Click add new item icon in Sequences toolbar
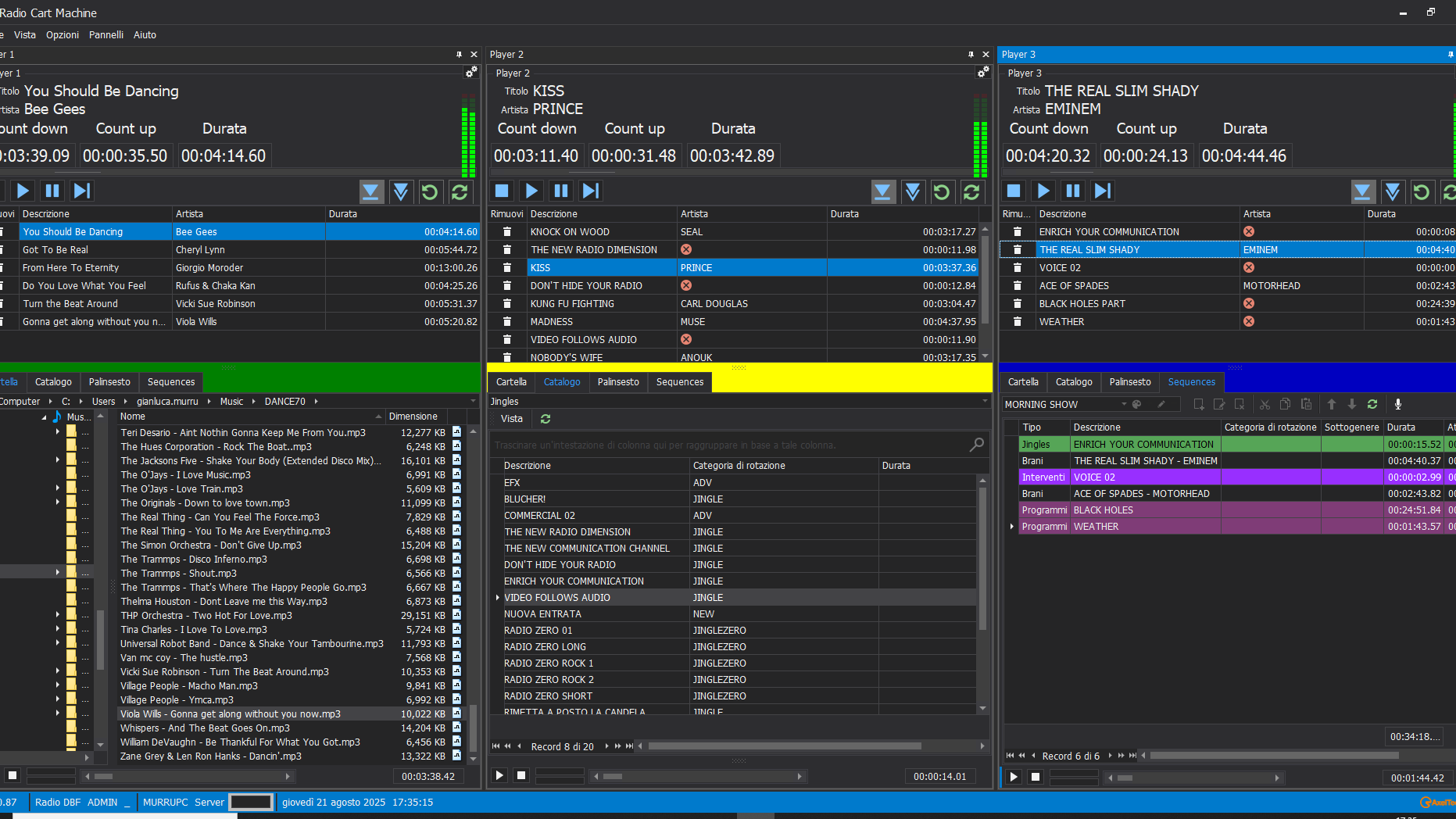 1199,404
